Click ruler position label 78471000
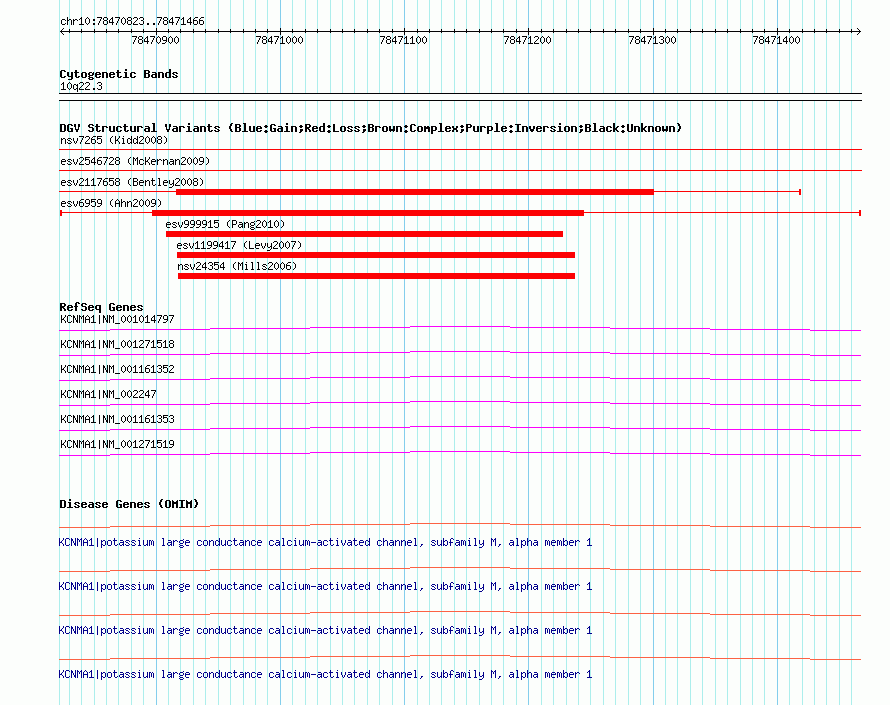The height and width of the screenshot is (705, 890). pos(279,40)
